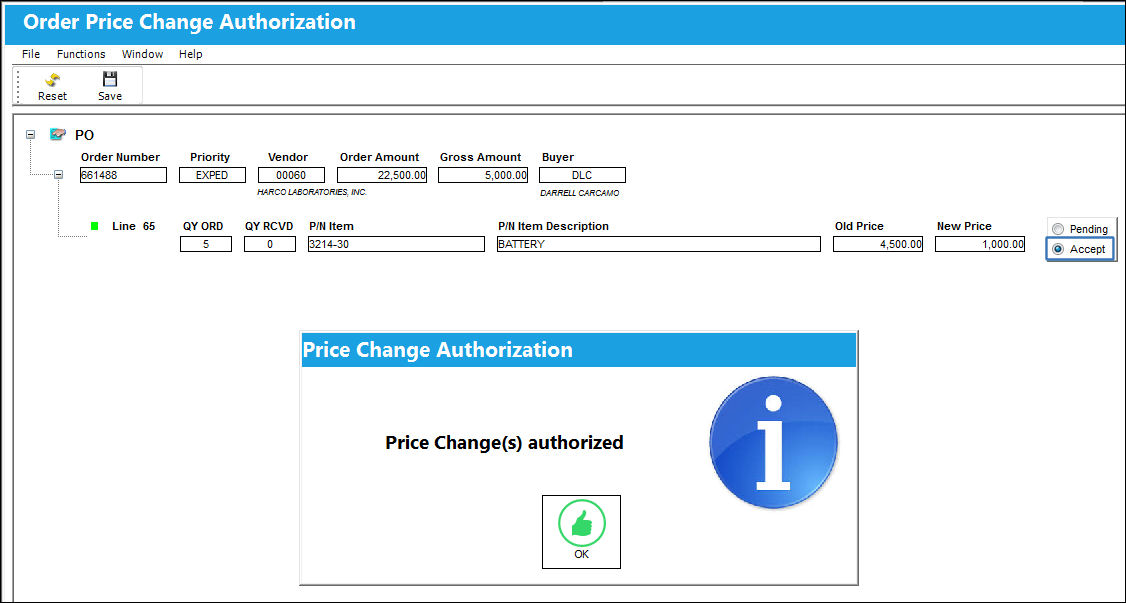The image size is (1126, 603).
Task: Click the toolbar drag handle grip
Action: 19,85
